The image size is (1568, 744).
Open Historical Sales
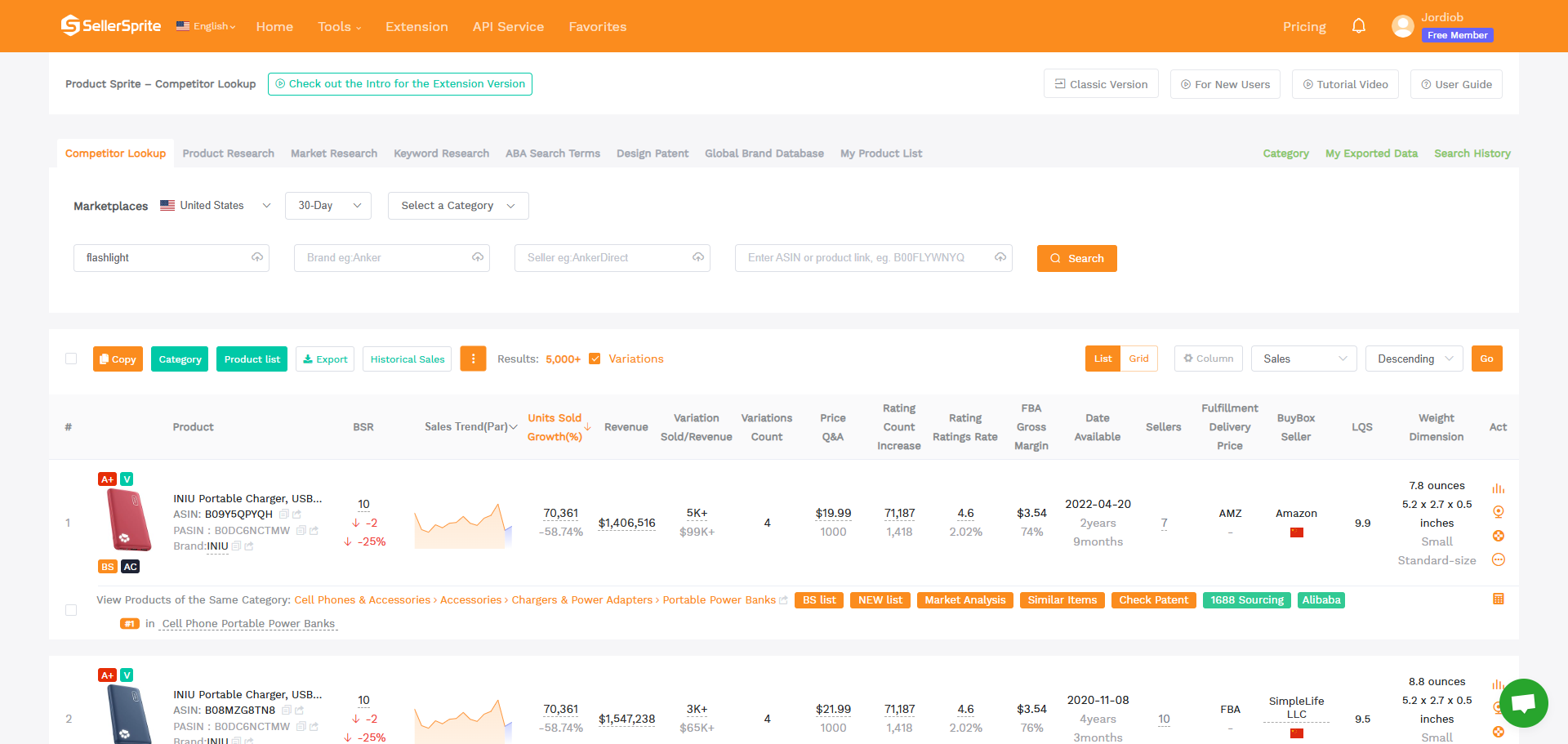pos(408,359)
